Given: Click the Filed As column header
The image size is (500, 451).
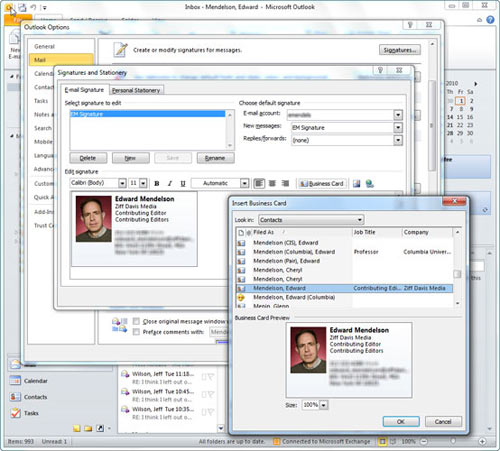Looking at the screenshot, I should pyautogui.click(x=302, y=232).
